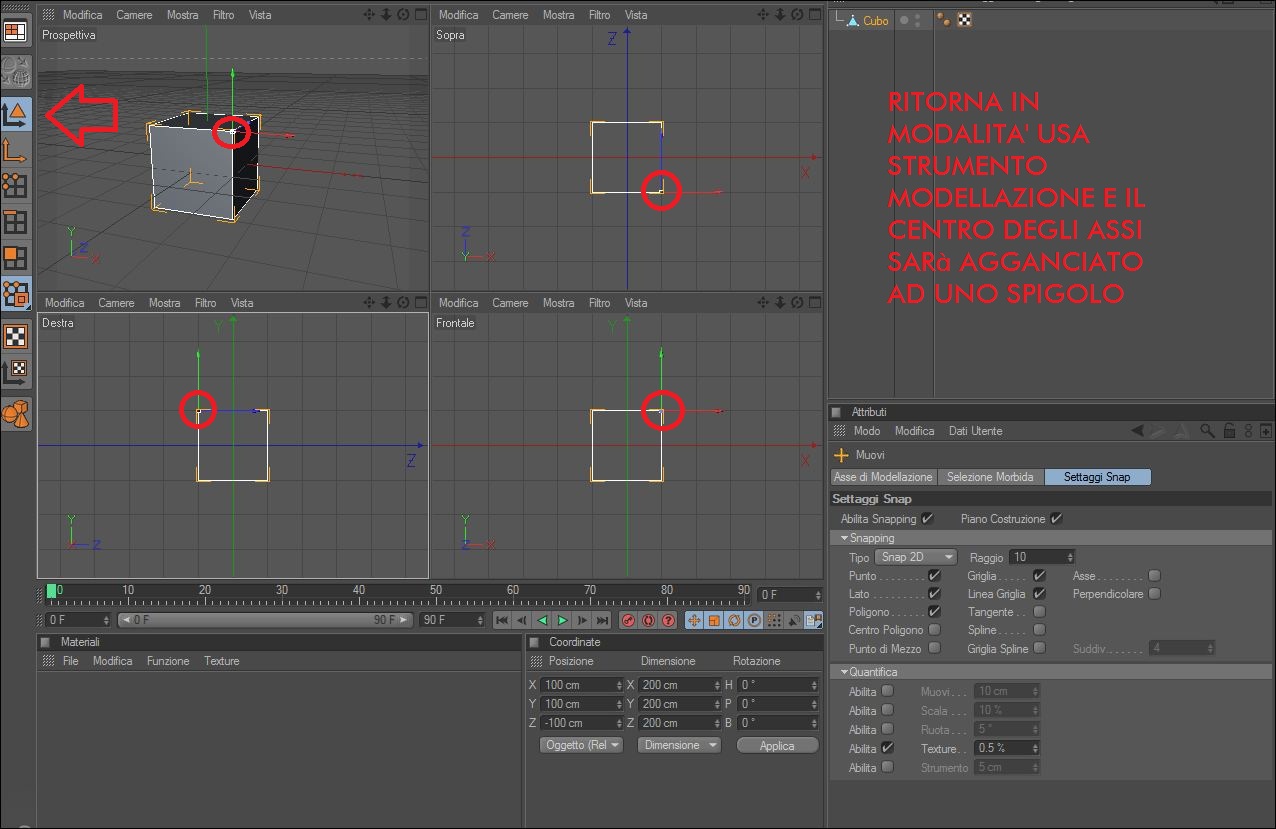
Task: Click the play backward green button
Action: click(543, 620)
